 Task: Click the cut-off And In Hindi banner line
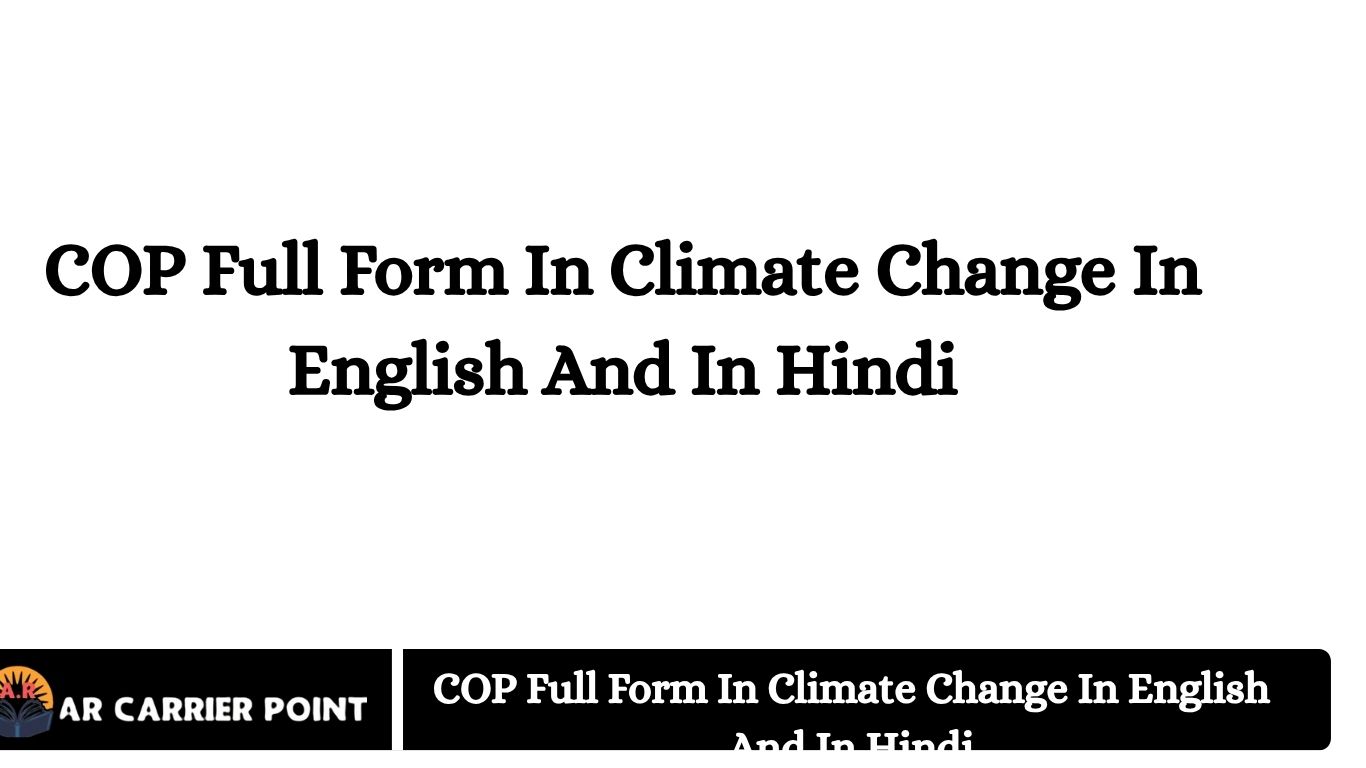pyautogui.click(x=851, y=740)
